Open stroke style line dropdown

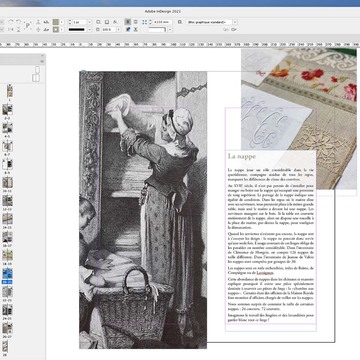pyautogui.click(x=89, y=29)
